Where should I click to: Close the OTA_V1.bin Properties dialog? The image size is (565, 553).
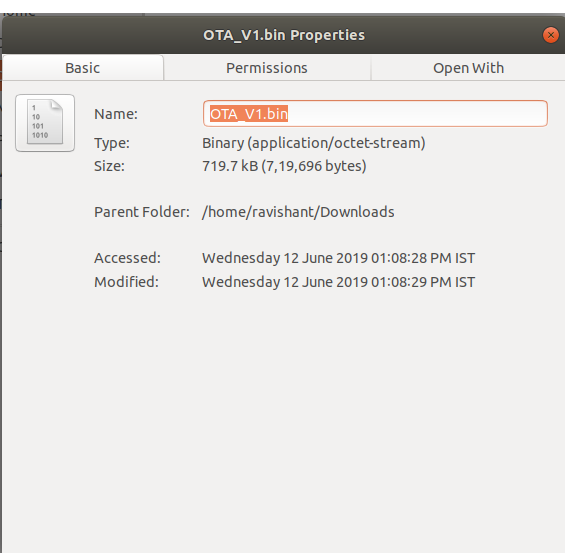(x=551, y=35)
